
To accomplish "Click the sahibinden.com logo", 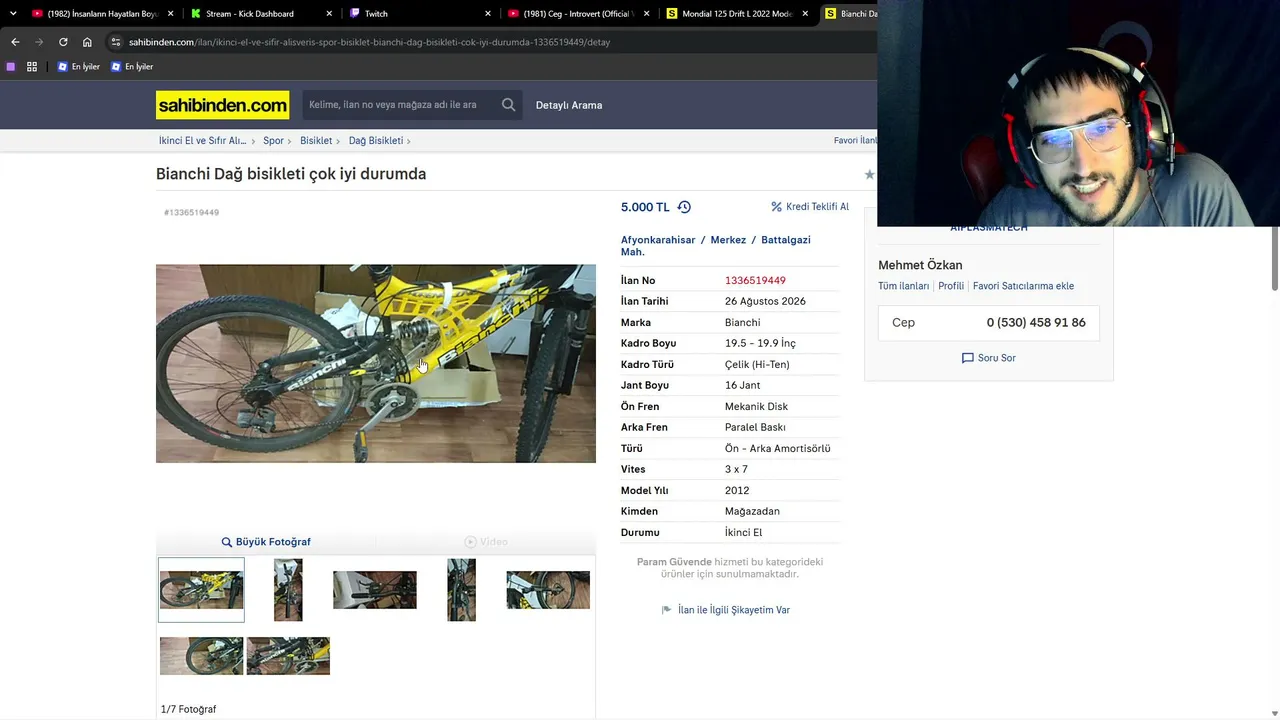I will coord(222,105).
